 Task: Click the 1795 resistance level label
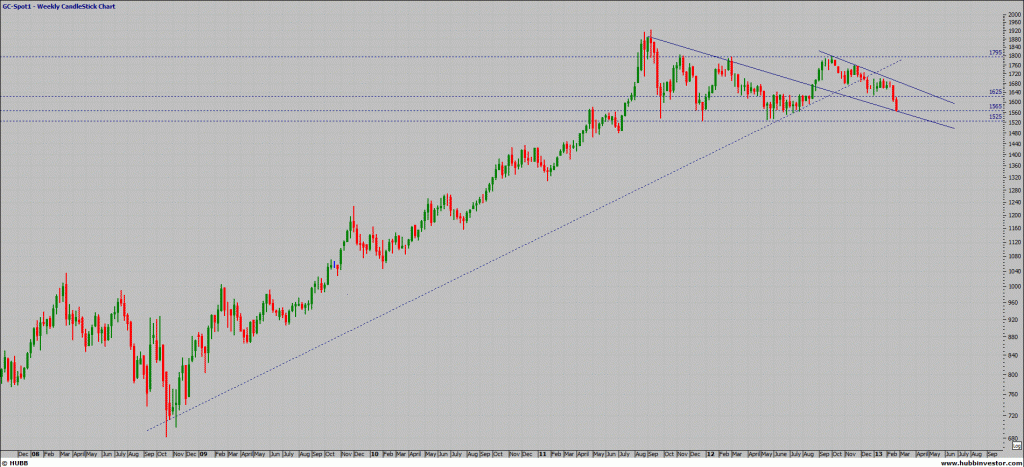pos(995,52)
